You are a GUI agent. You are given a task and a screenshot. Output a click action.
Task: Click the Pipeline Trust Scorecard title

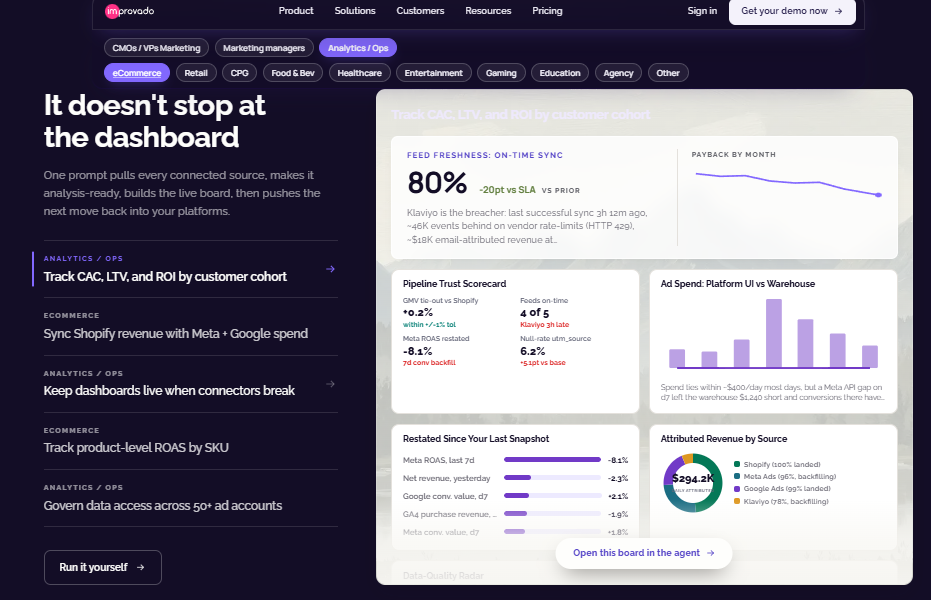tap(454, 284)
